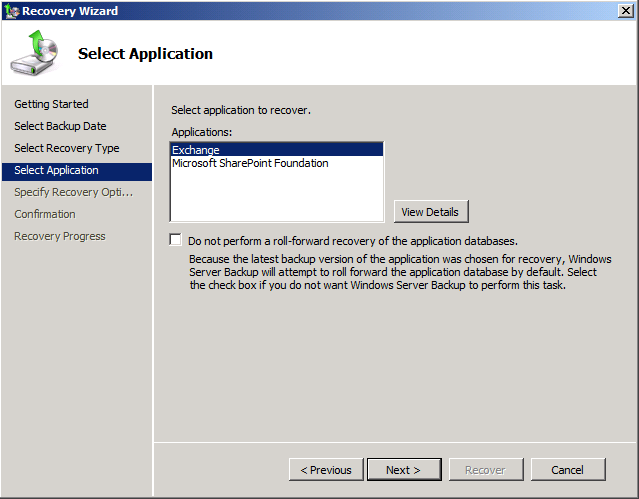Screen dimensions: 639x499
Task: Click the large backup disc wizard icon
Action: (x=35, y=54)
